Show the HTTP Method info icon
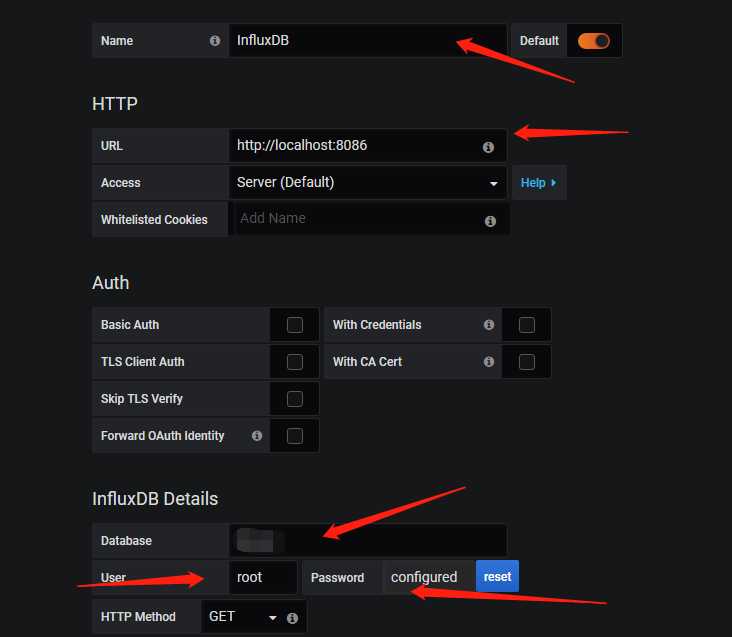This screenshot has height=637, width=732. click(292, 618)
